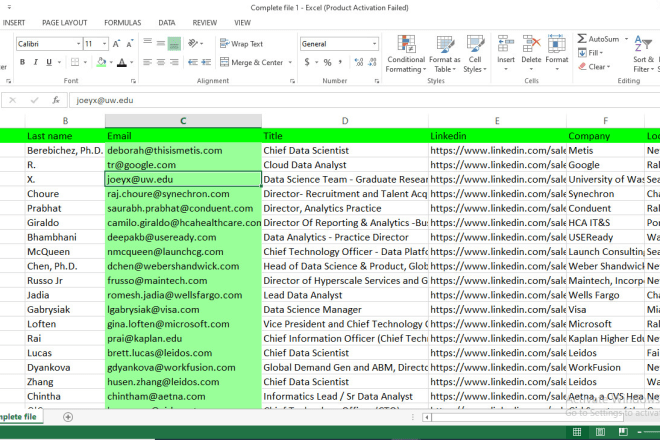Open Number dialog launcher

click(377, 81)
